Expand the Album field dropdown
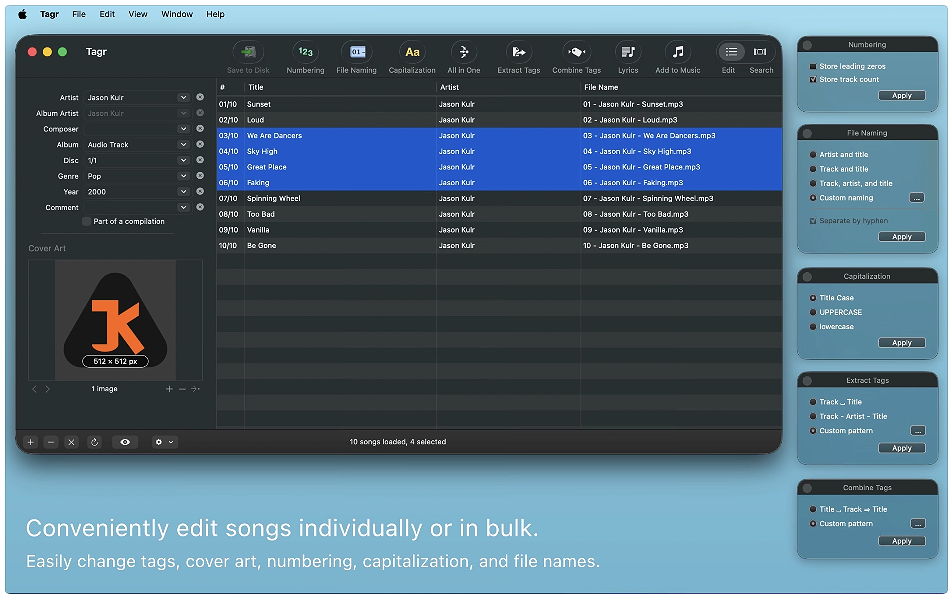 (x=183, y=144)
